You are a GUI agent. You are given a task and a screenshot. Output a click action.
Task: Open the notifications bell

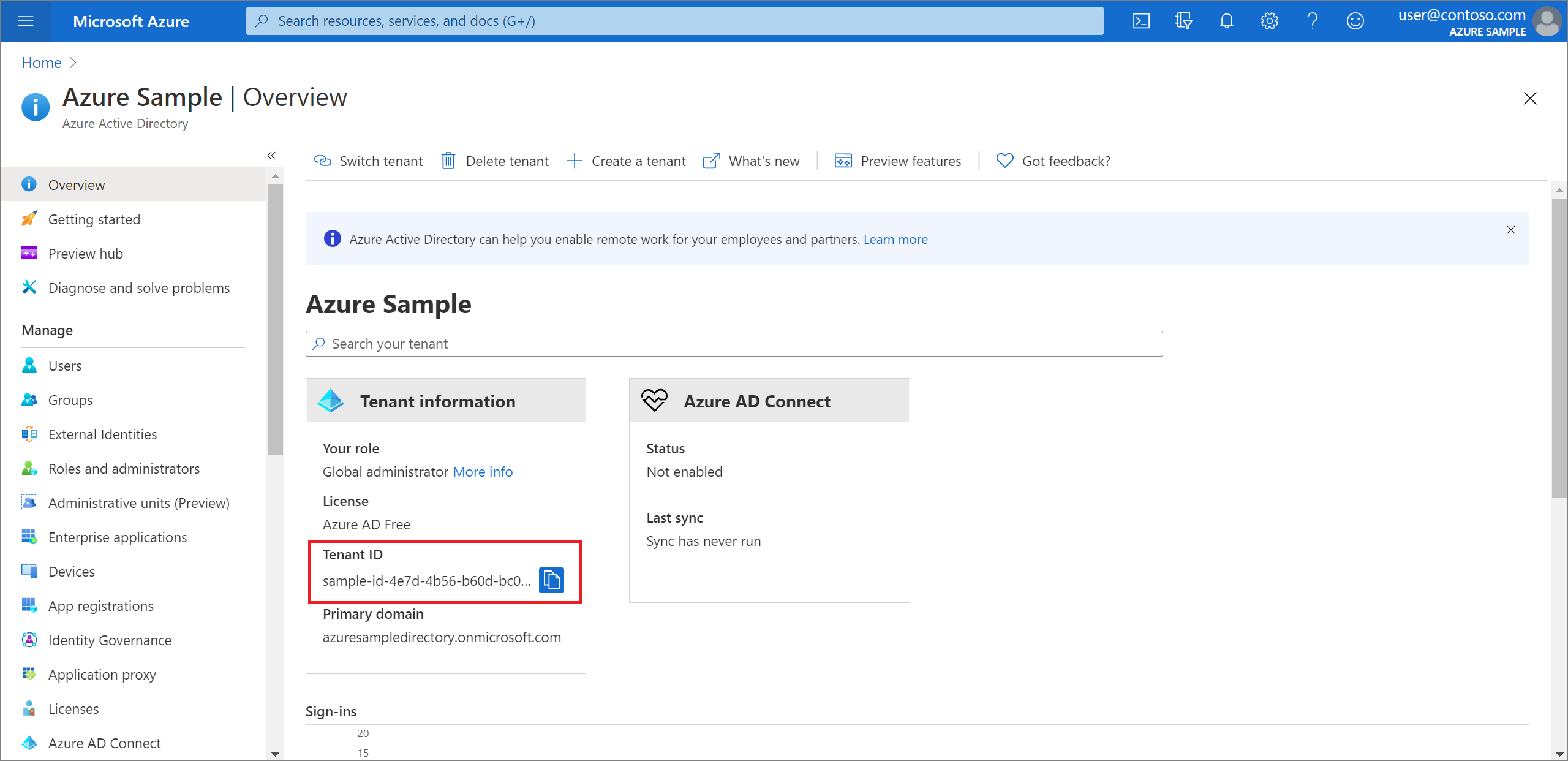[x=1226, y=21]
